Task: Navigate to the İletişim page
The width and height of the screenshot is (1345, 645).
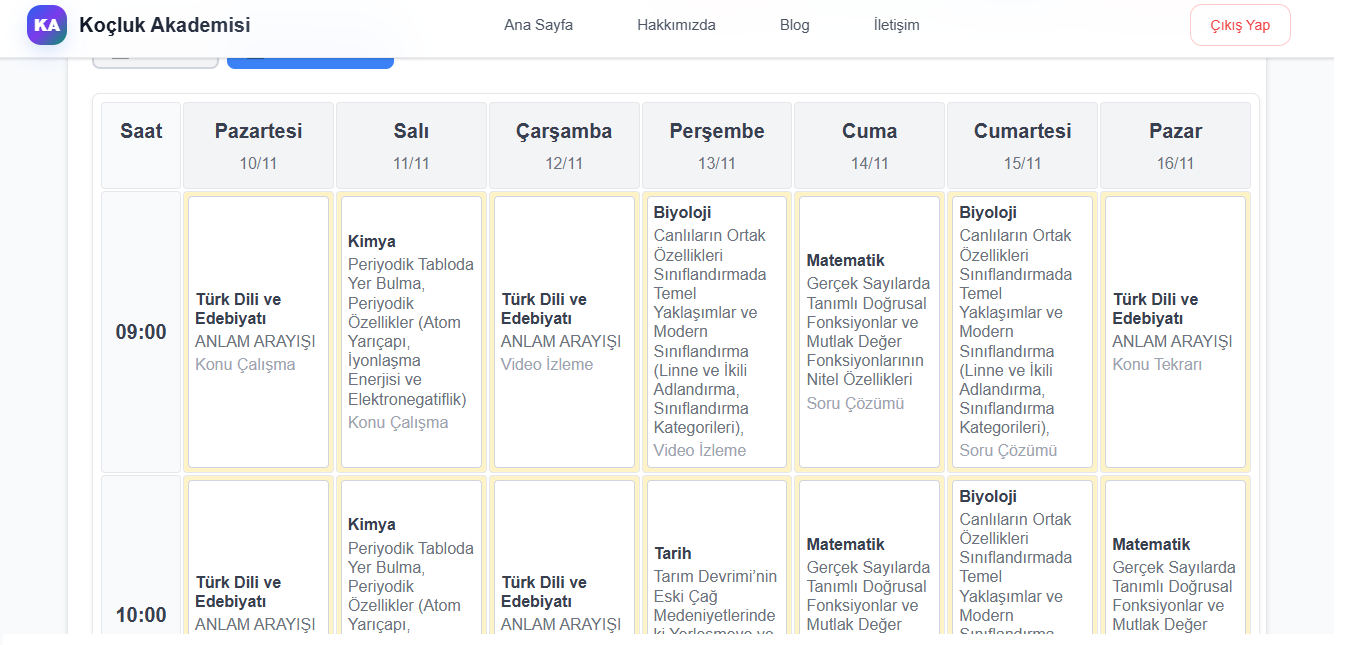Action: (x=896, y=25)
